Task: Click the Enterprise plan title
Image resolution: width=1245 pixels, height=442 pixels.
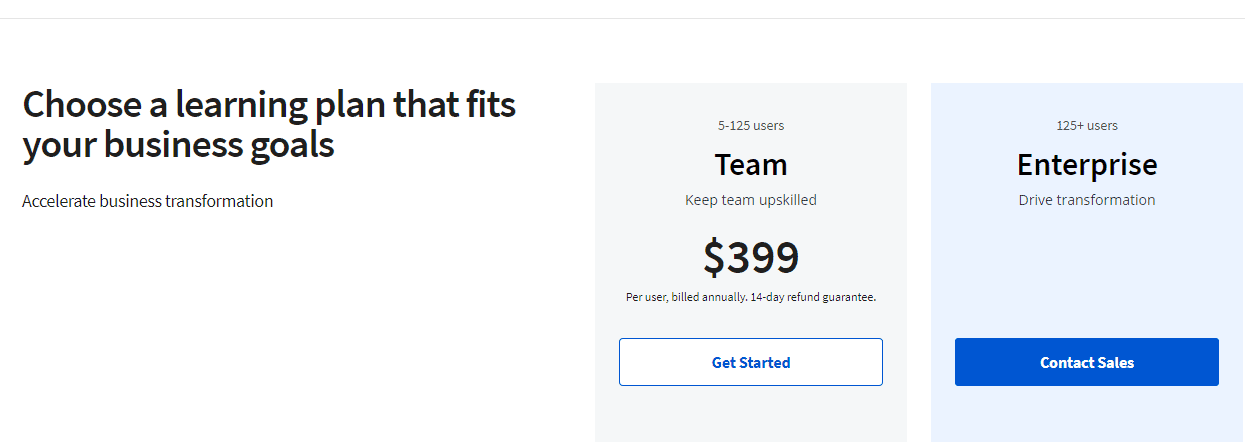Action: click(x=1087, y=164)
